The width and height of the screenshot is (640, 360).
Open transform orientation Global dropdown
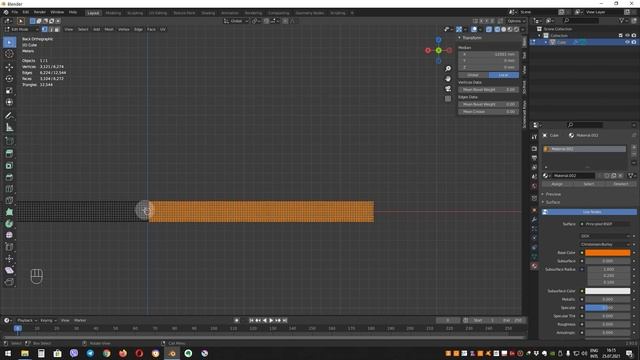[236, 21]
